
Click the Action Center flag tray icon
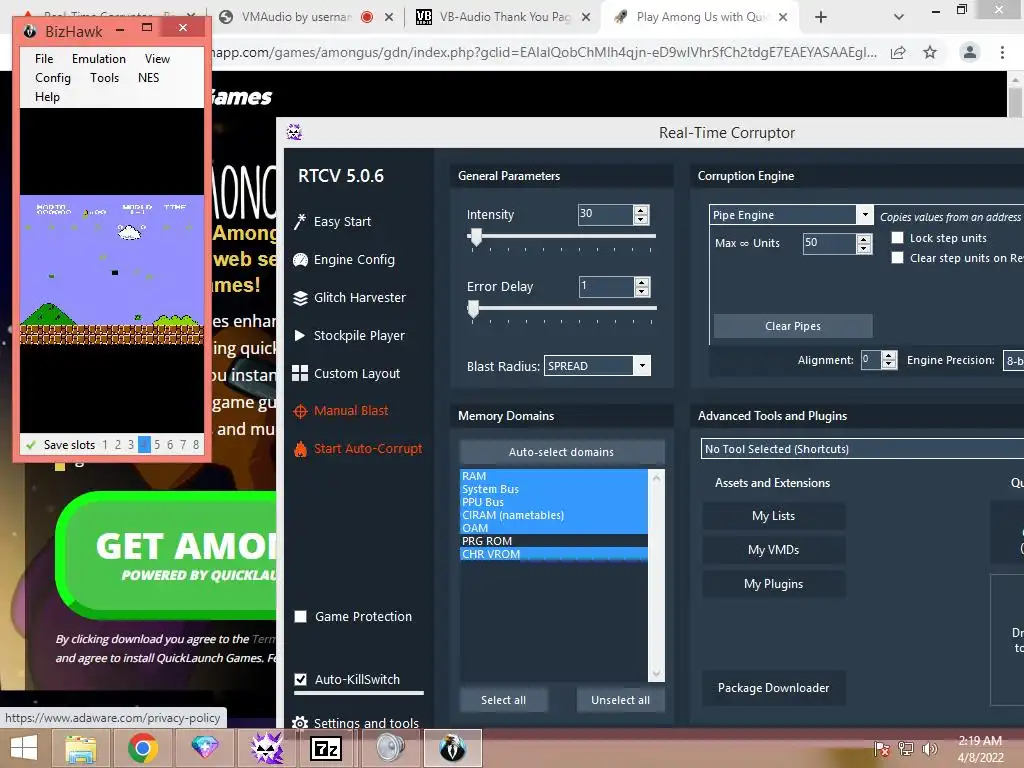tap(882, 749)
